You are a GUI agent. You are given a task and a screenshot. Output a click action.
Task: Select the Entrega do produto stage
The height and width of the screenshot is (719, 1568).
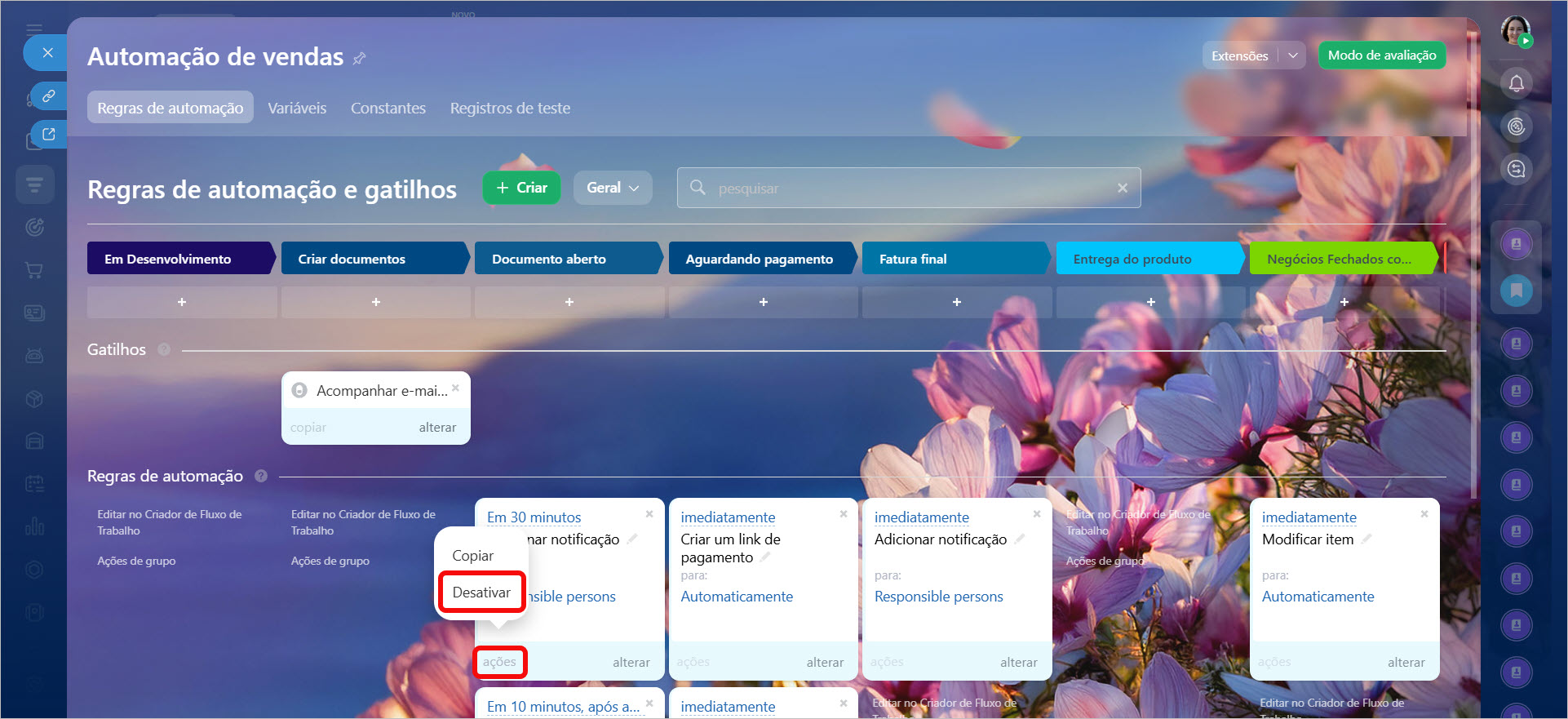point(1147,259)
